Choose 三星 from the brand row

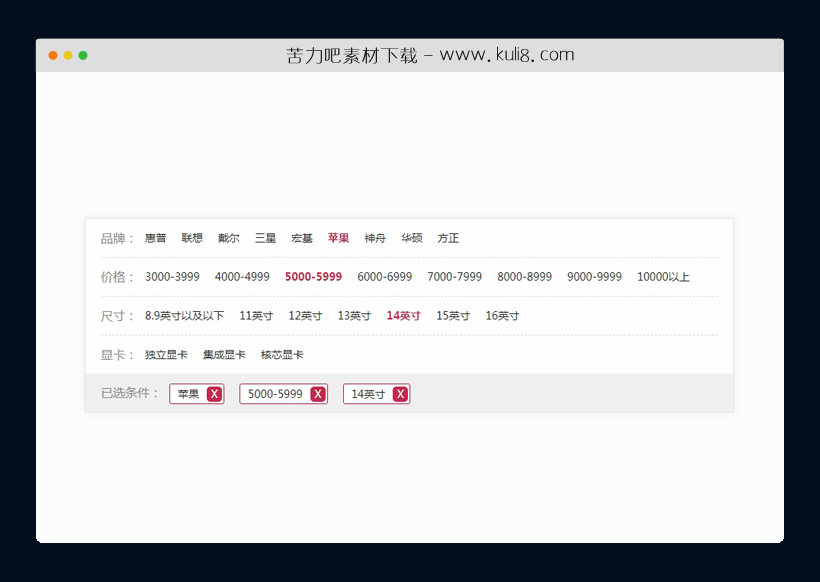coord(264,238)
